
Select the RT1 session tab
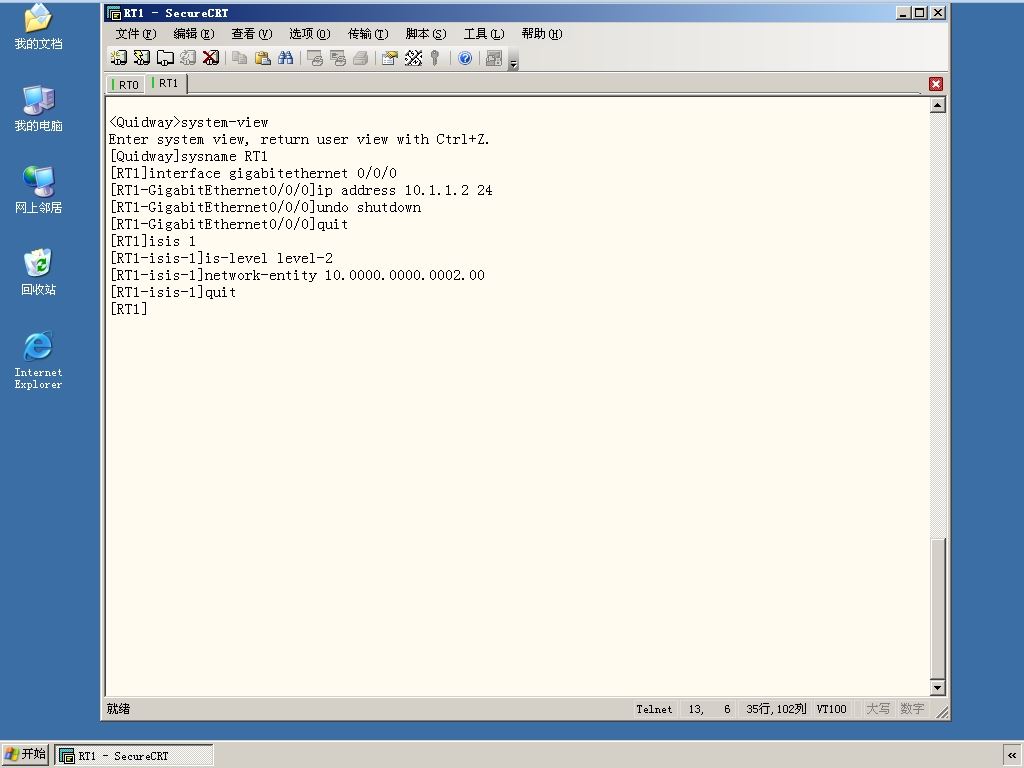[x=166, y=83]
